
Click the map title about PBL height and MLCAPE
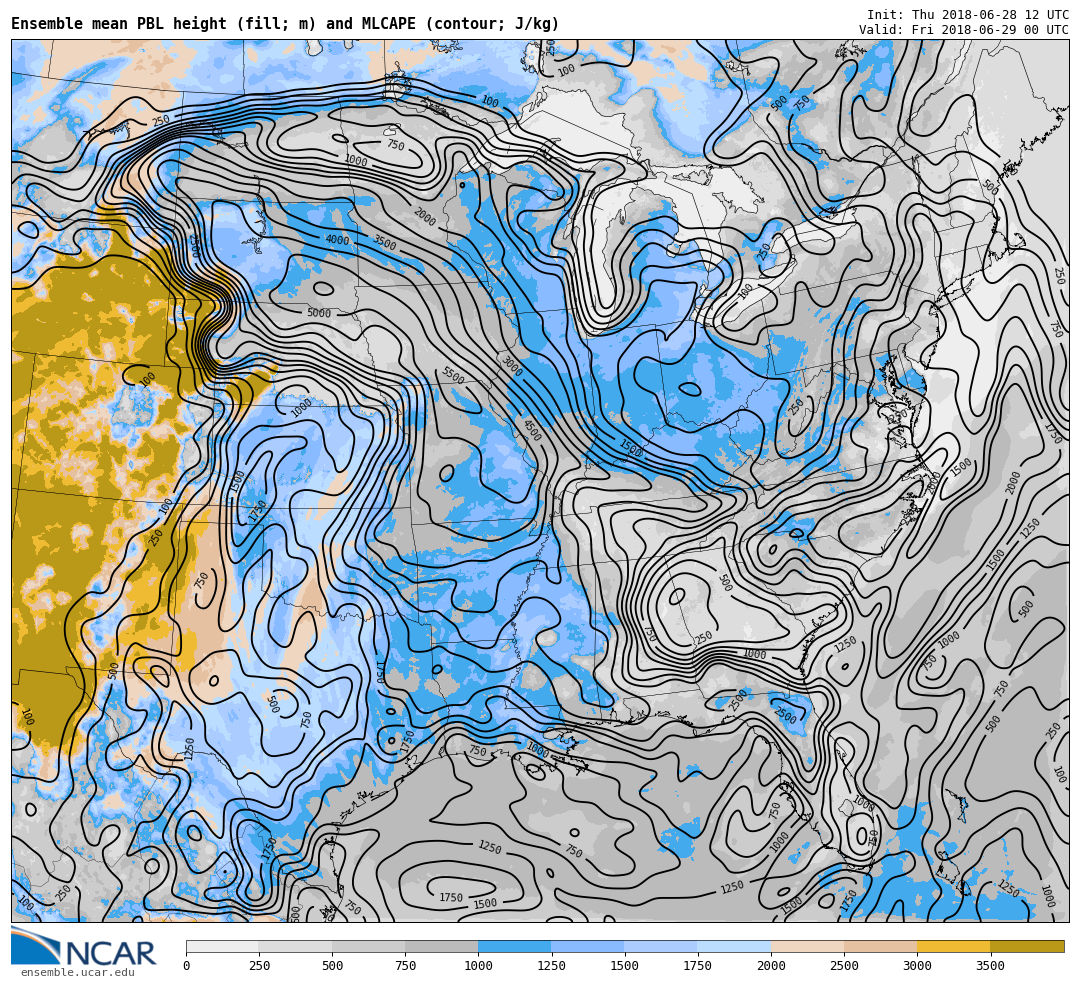tap(285, 24)
